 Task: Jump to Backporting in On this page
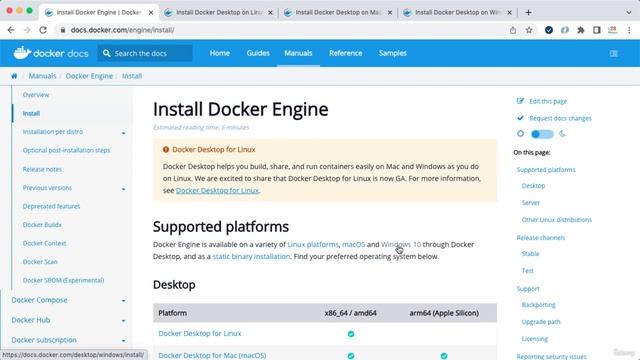(538, 305)
